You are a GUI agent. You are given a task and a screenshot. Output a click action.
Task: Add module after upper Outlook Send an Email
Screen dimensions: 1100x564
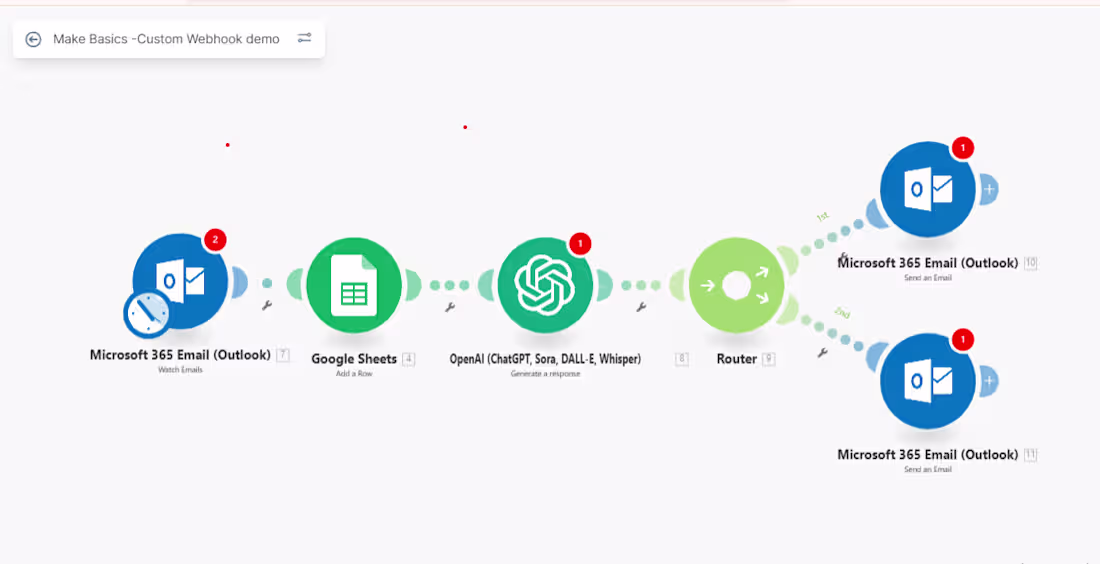coord(988,189)
